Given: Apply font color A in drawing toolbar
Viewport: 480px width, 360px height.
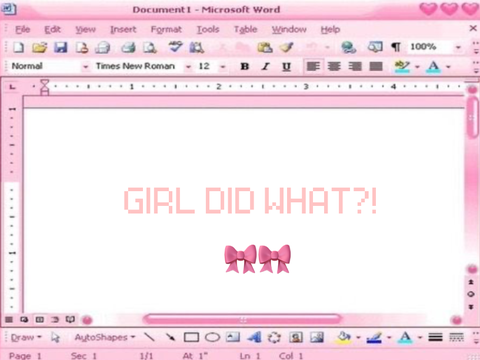Looking at the screenshot, I should click(405, 337).
